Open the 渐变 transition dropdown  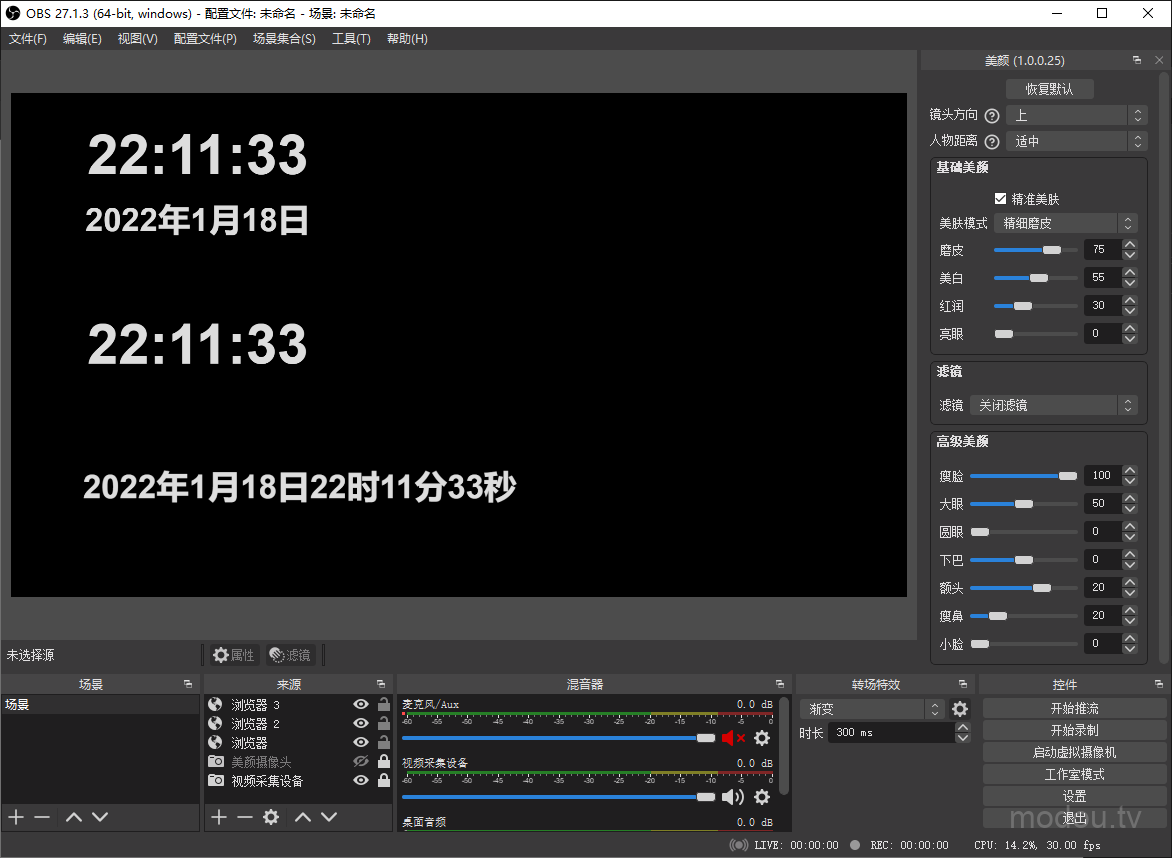[872, 709]
